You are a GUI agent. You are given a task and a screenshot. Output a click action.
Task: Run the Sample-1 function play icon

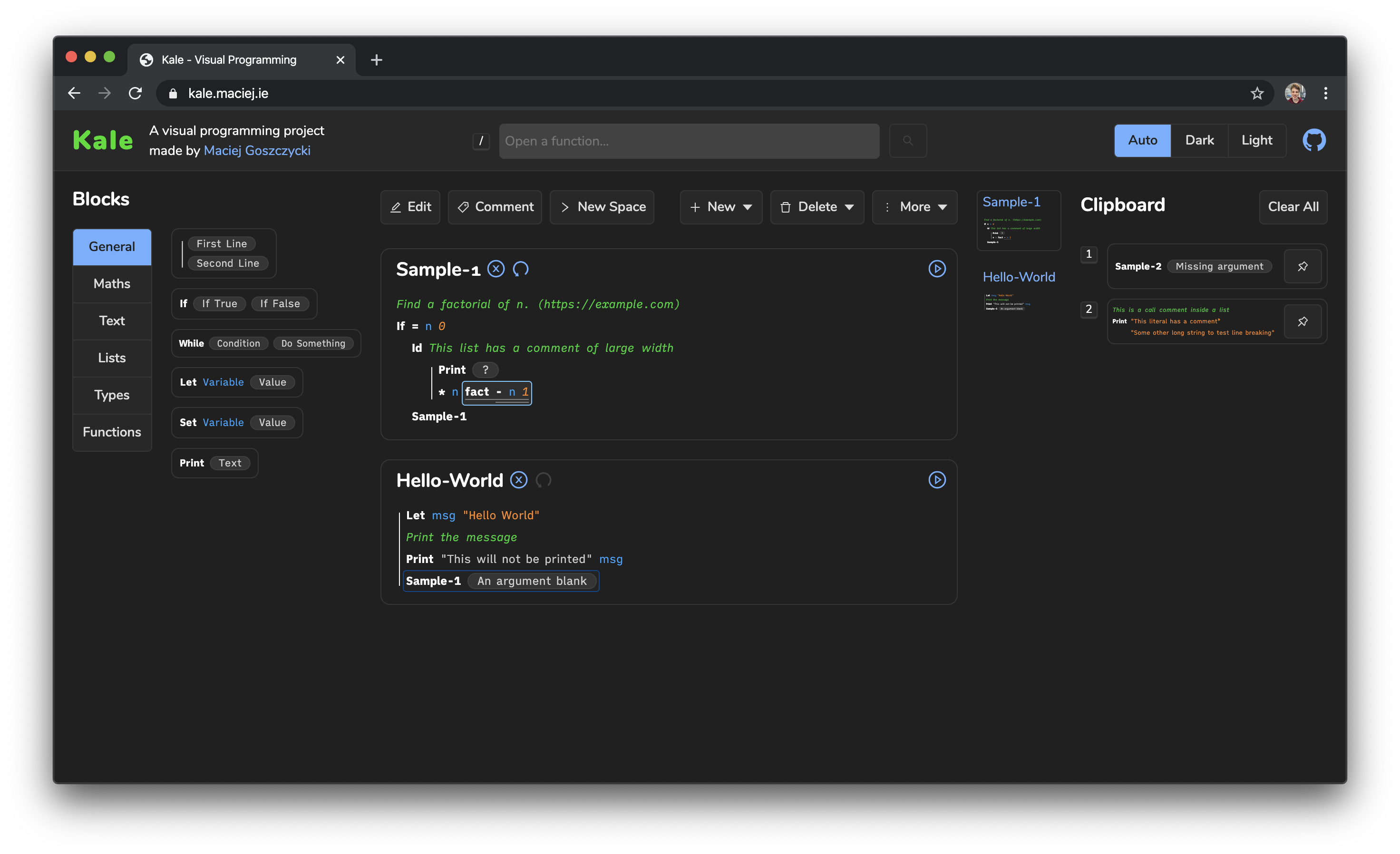tap(936, 269)
